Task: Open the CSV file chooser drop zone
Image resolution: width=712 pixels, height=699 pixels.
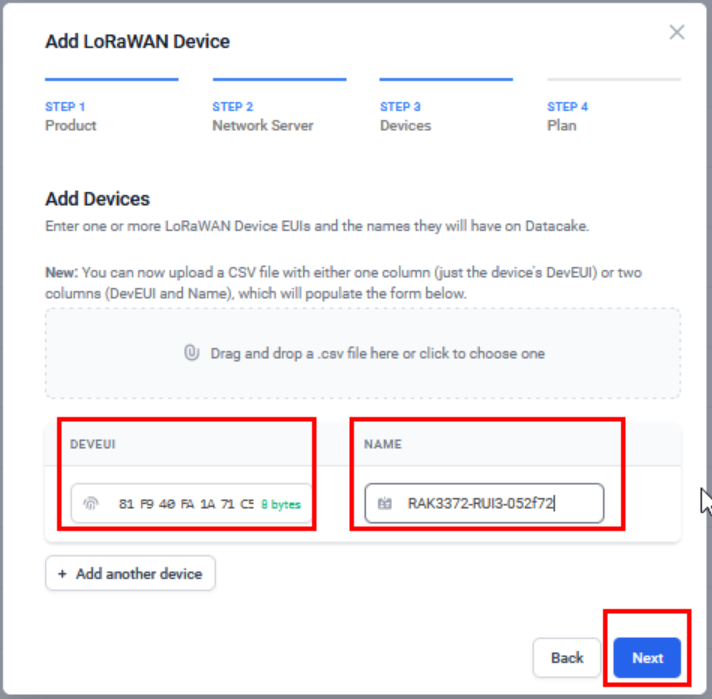Action: pyautogui.click(x=363, y=353)
